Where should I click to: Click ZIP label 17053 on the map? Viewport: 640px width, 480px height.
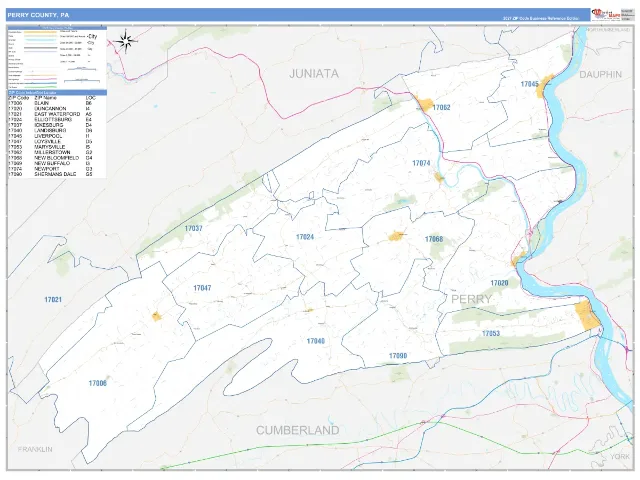click(x=491, y=333)
